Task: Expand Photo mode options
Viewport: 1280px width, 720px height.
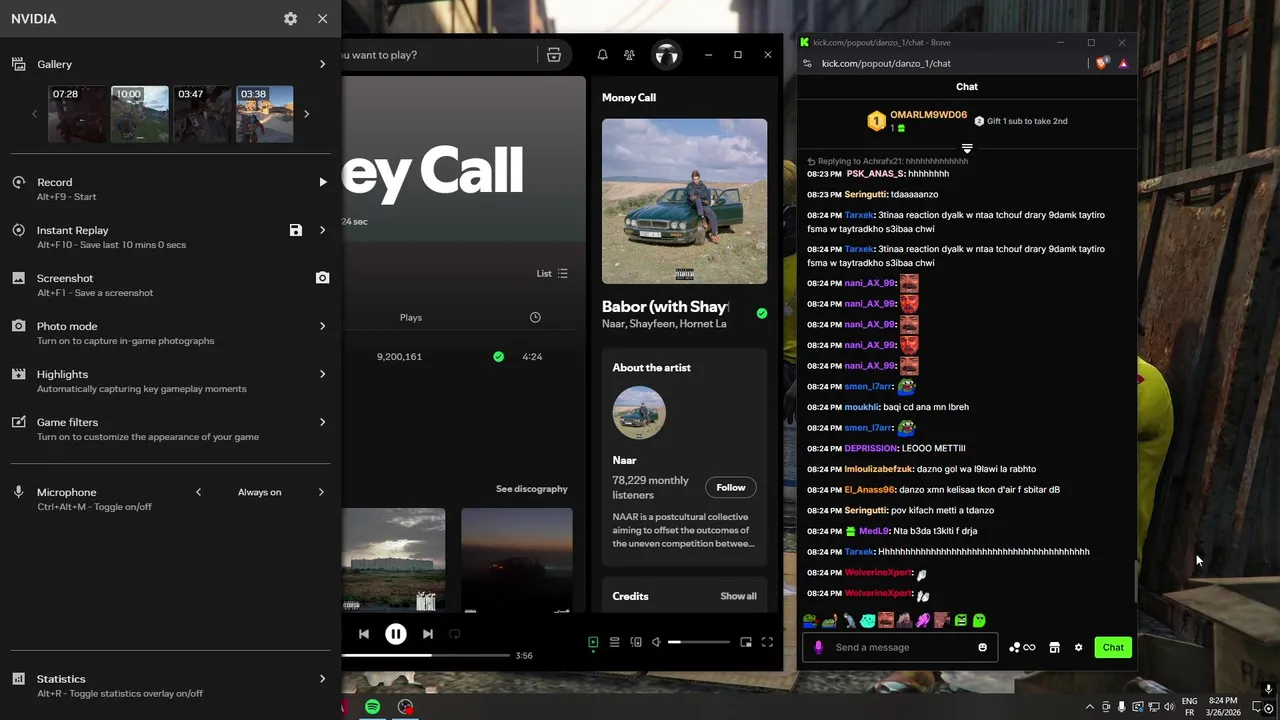Action: pyautogui.click(x=322, y=326)
